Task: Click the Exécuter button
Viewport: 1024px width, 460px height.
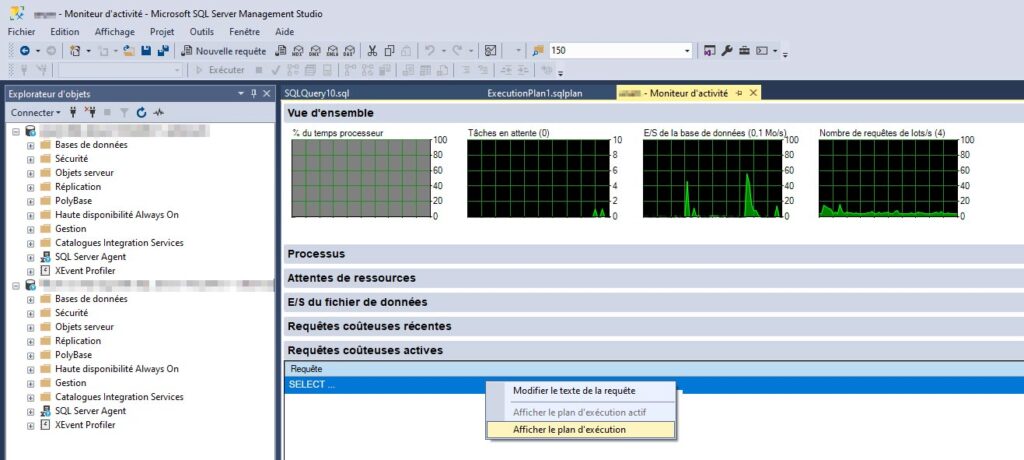Action: tap(220, 70)
